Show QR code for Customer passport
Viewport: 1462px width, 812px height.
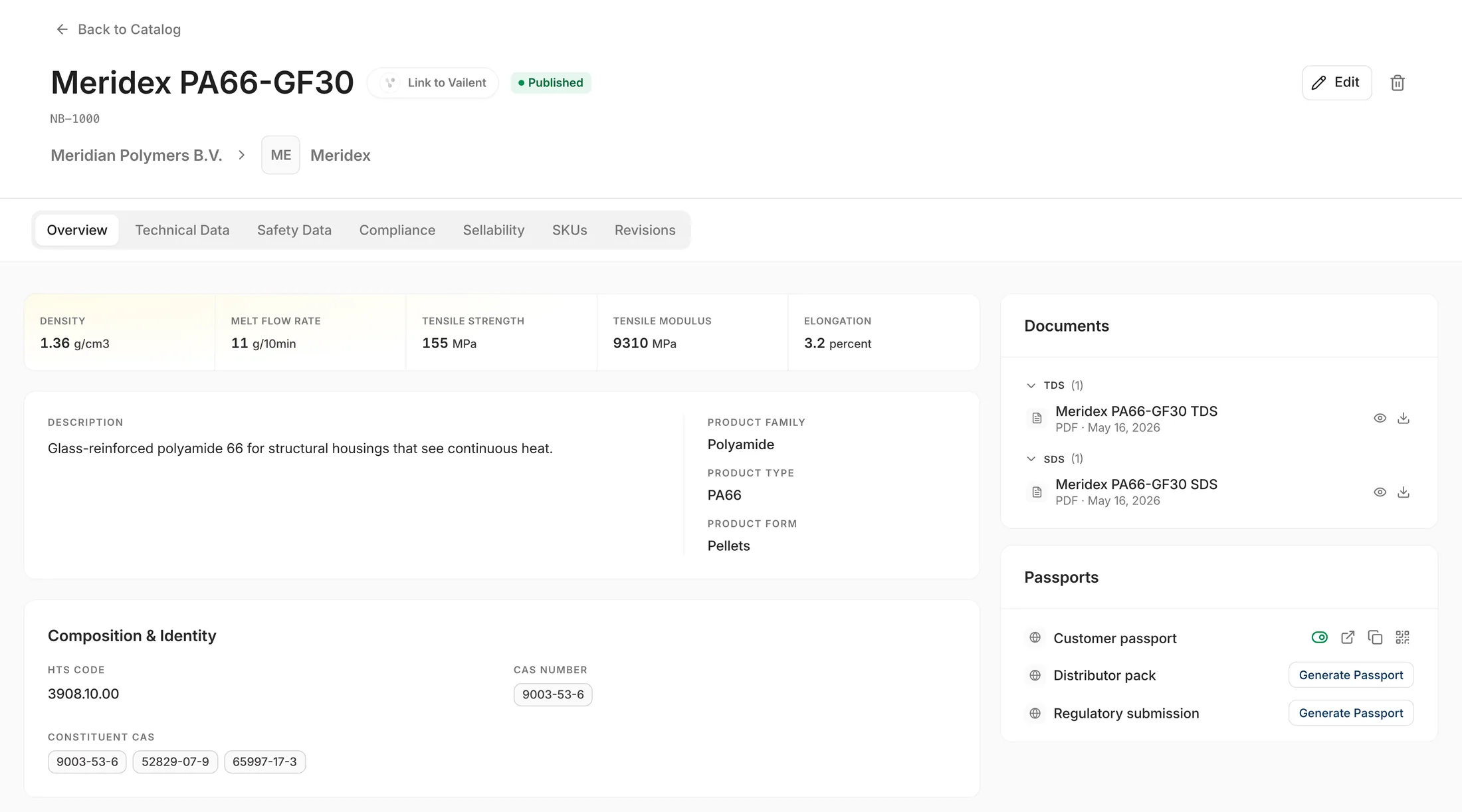click(x=1402, y=638)
